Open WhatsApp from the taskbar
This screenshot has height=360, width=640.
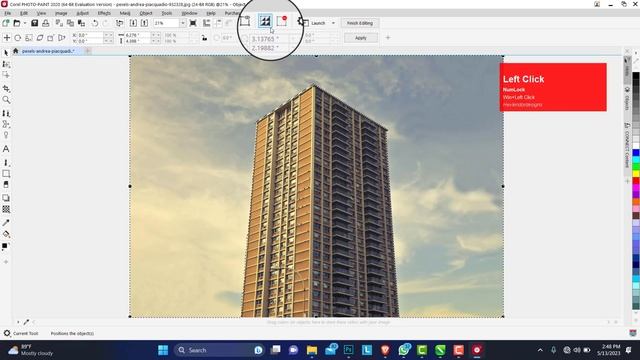click(x=404, y=350)
